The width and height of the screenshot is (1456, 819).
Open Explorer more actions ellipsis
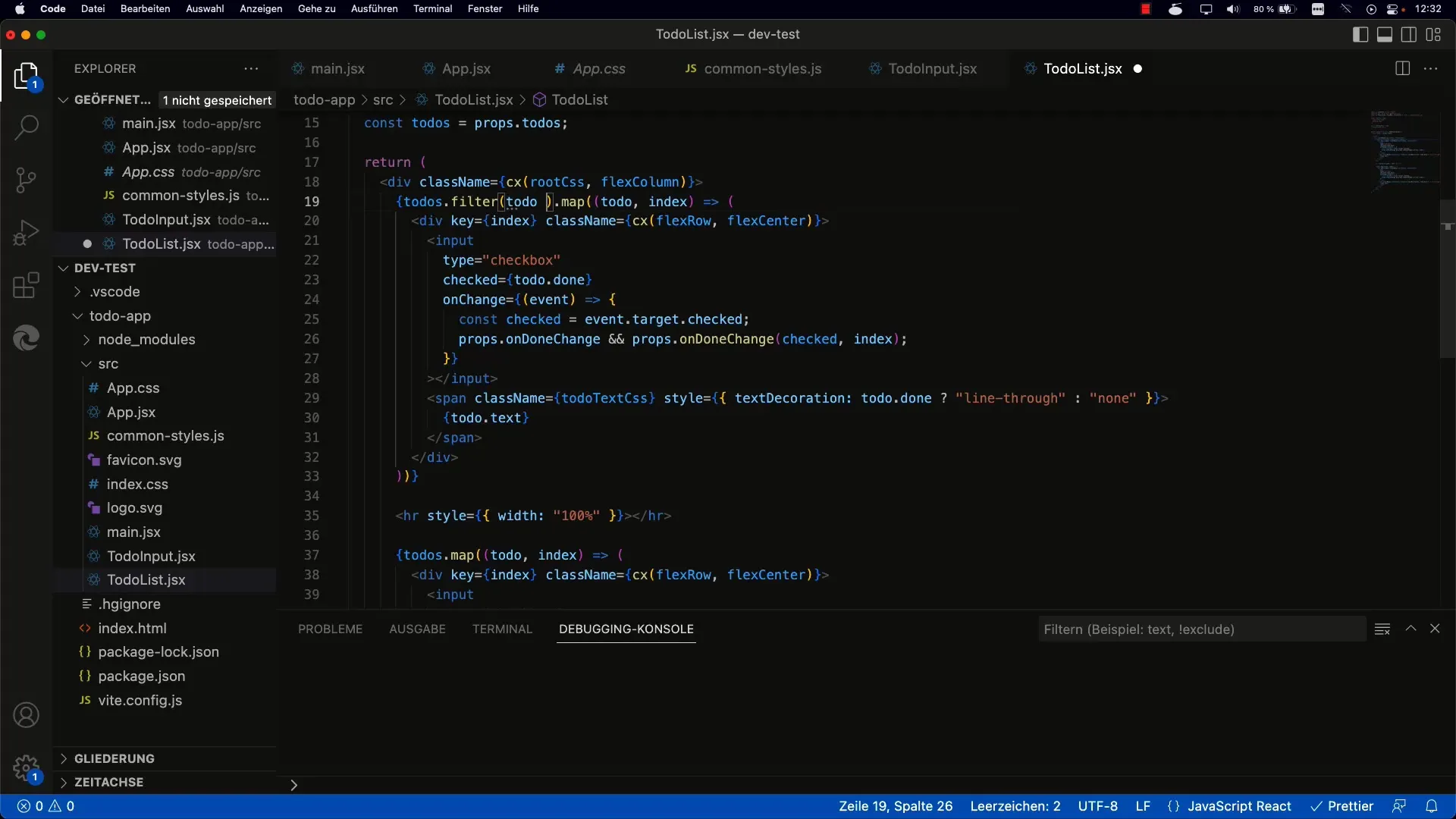tap(251, 68)
